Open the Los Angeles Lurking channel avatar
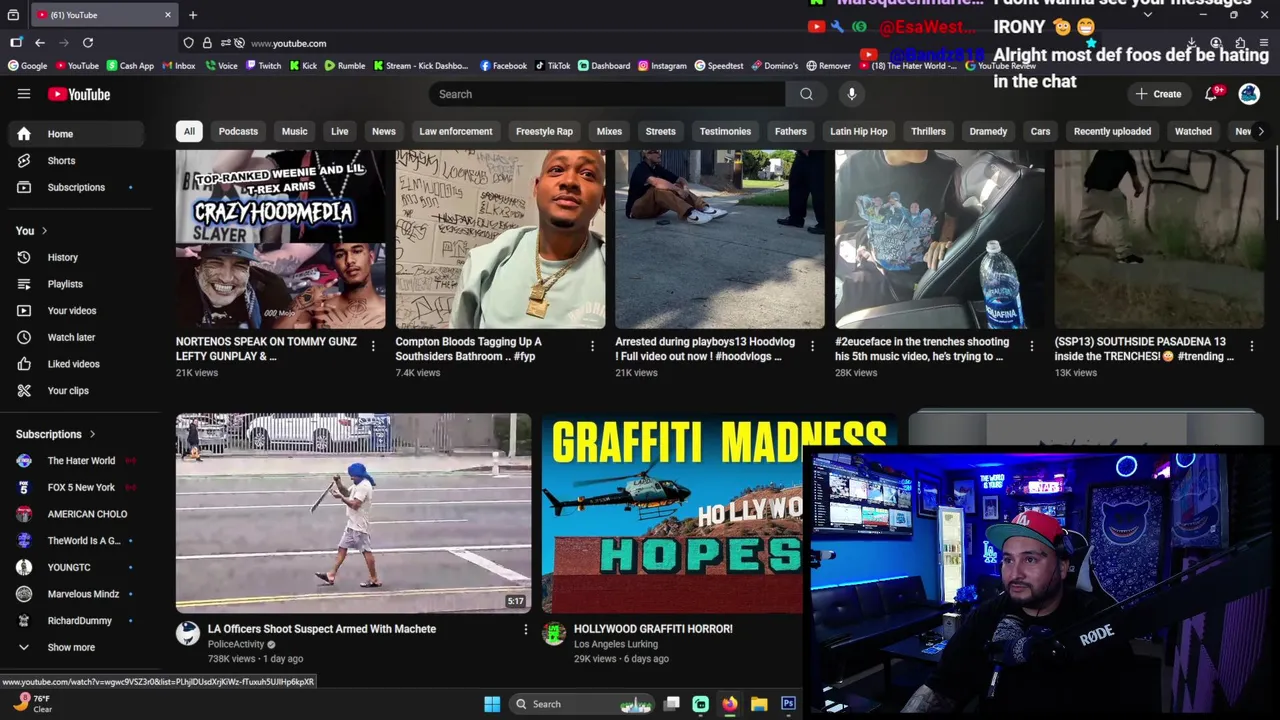The image size is (1280, 720). 554,633
